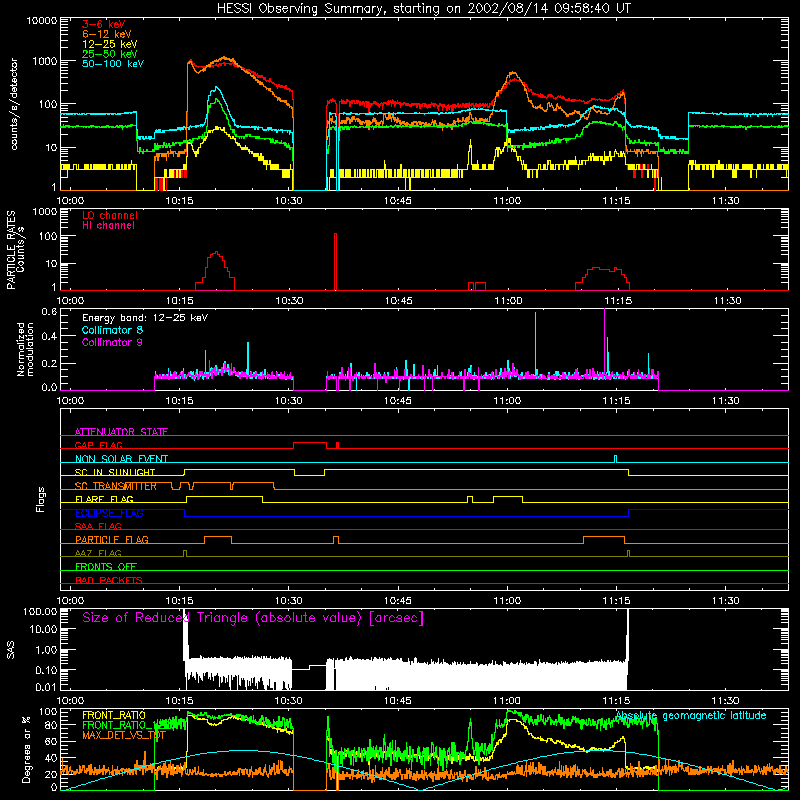
Task: Click the SAA_FLAG label
Action: pyautogui.click(x=98, y=526)
